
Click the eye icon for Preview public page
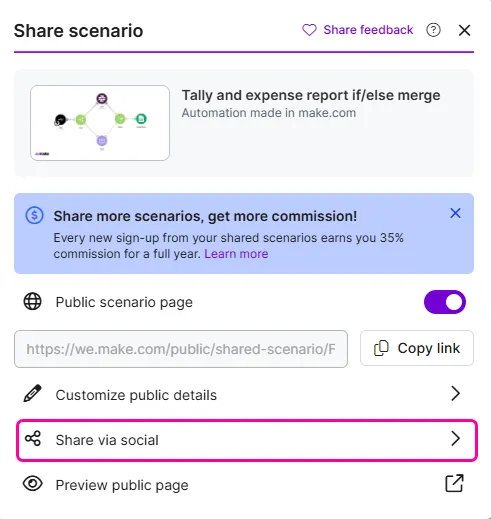click(x=32, y=483)
